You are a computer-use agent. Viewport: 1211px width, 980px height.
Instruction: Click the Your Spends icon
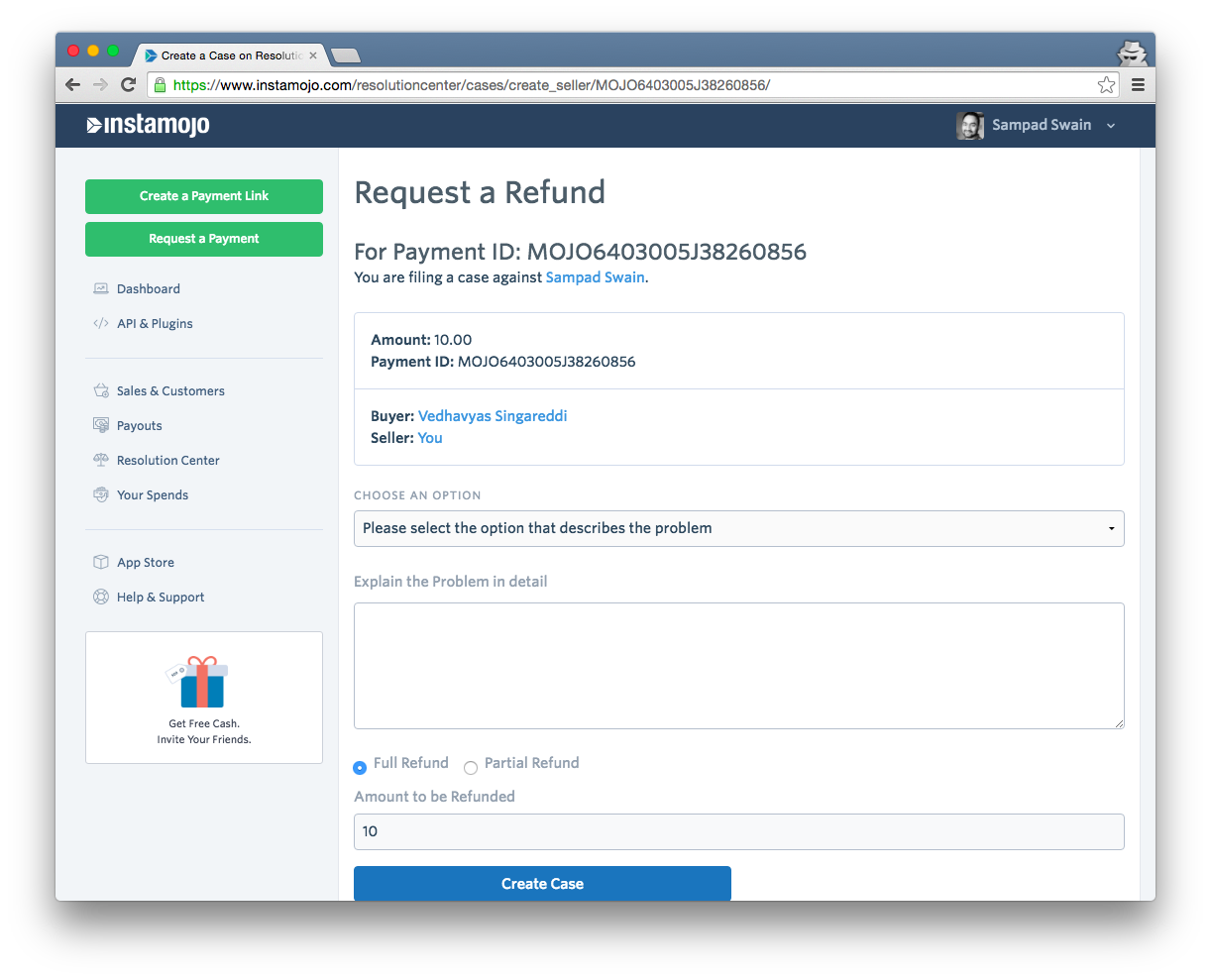pos(101,494)
